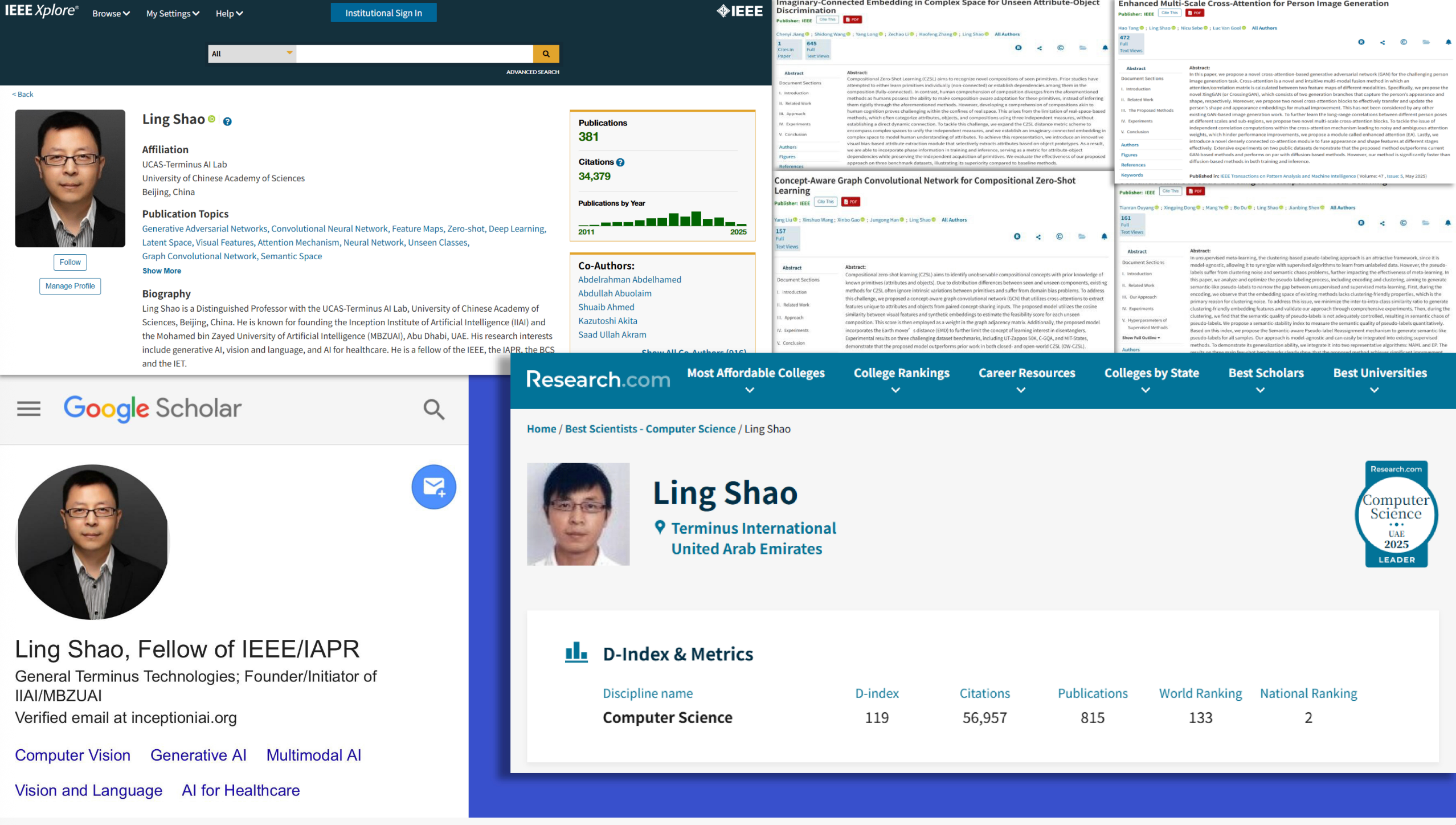This screenshot has width=1456, height=825.
Task: Run a search with the magnifier icon
Action: coord(546,54)
